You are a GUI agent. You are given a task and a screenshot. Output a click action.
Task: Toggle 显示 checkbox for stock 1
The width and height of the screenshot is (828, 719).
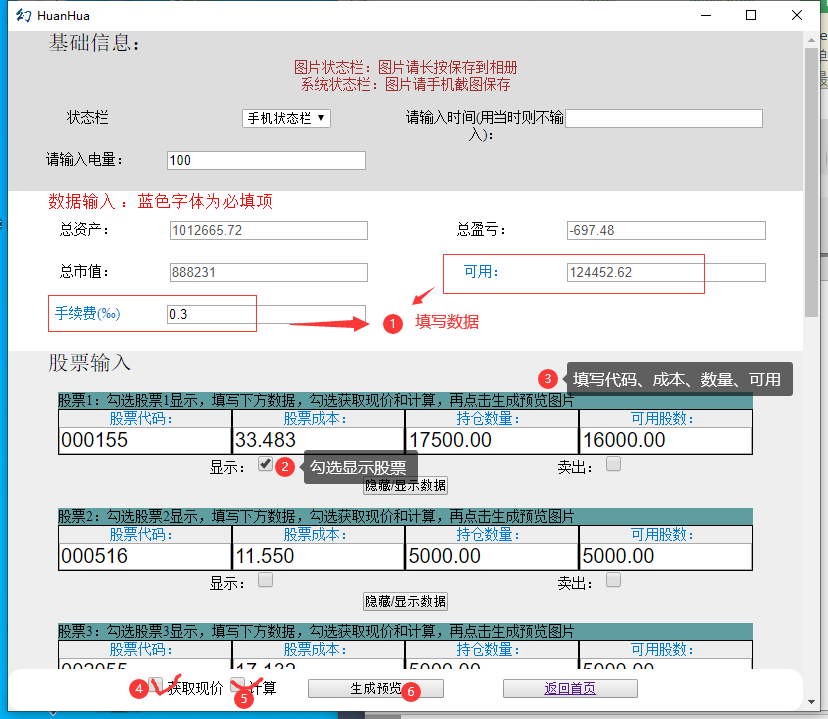265,464
